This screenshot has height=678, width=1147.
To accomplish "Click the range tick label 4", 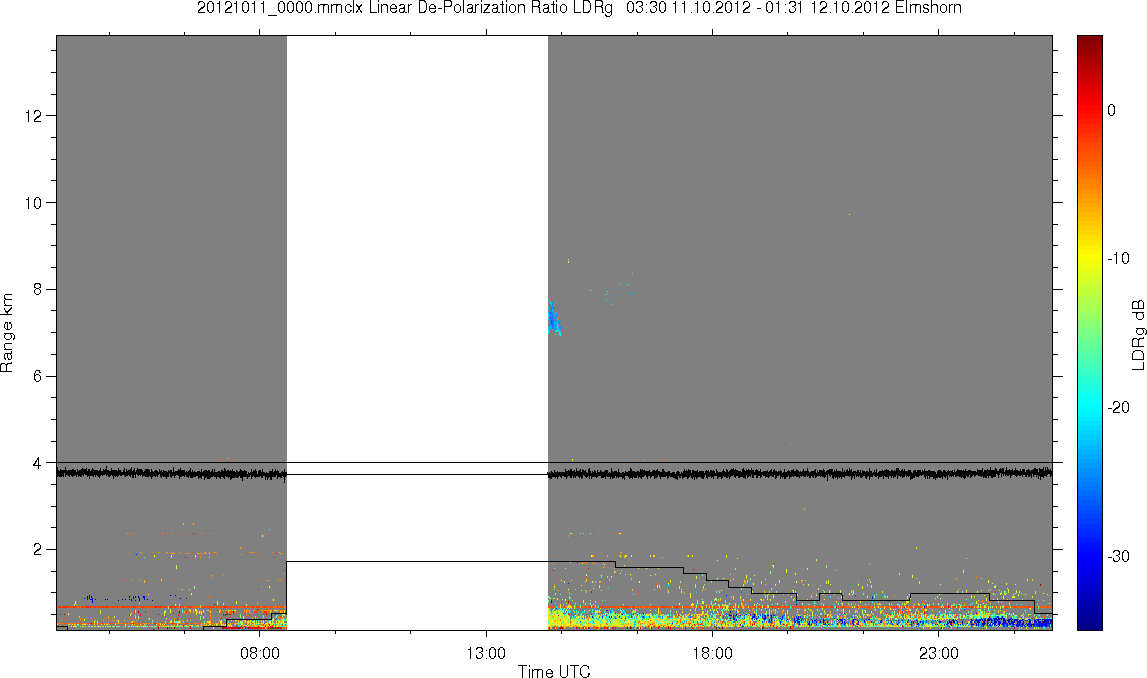I will [x=37, y=462].
